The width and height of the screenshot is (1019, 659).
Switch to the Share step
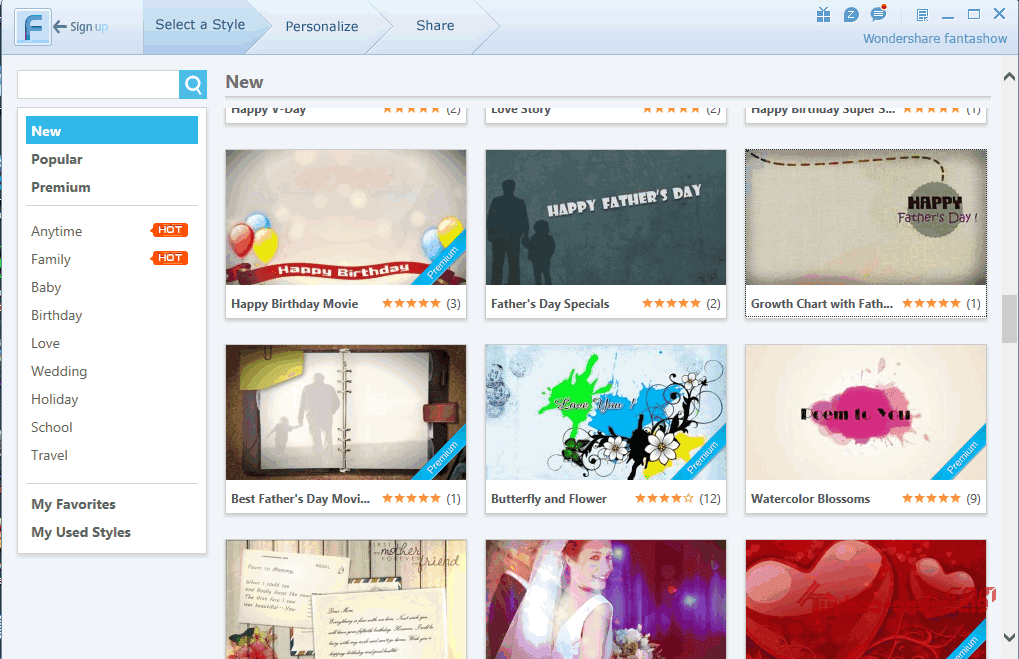tap(435, 25)
